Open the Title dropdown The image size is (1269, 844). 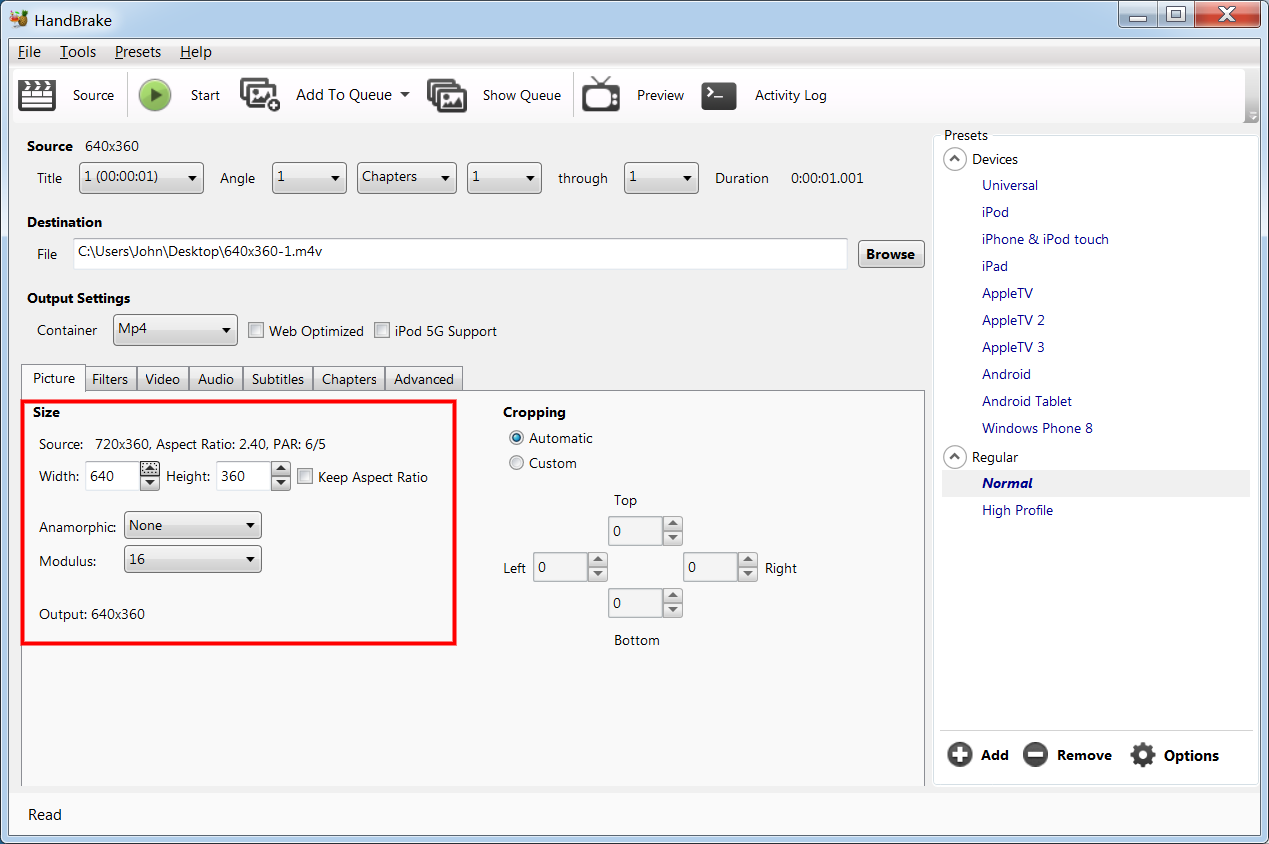141,178
